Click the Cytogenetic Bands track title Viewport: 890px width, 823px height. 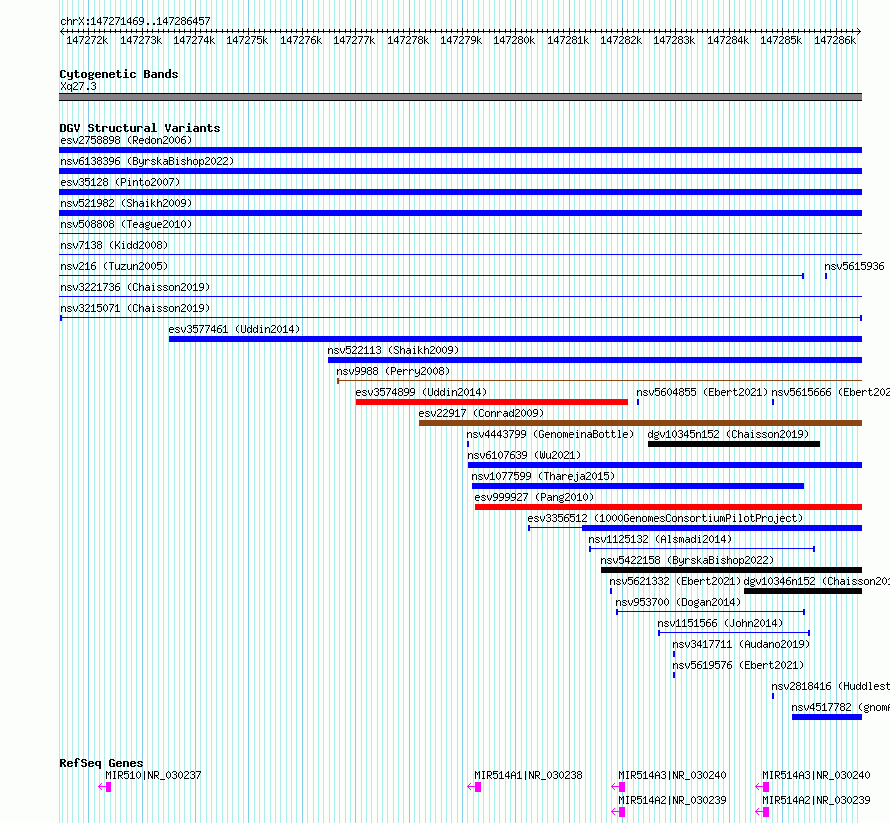[119, 74]
